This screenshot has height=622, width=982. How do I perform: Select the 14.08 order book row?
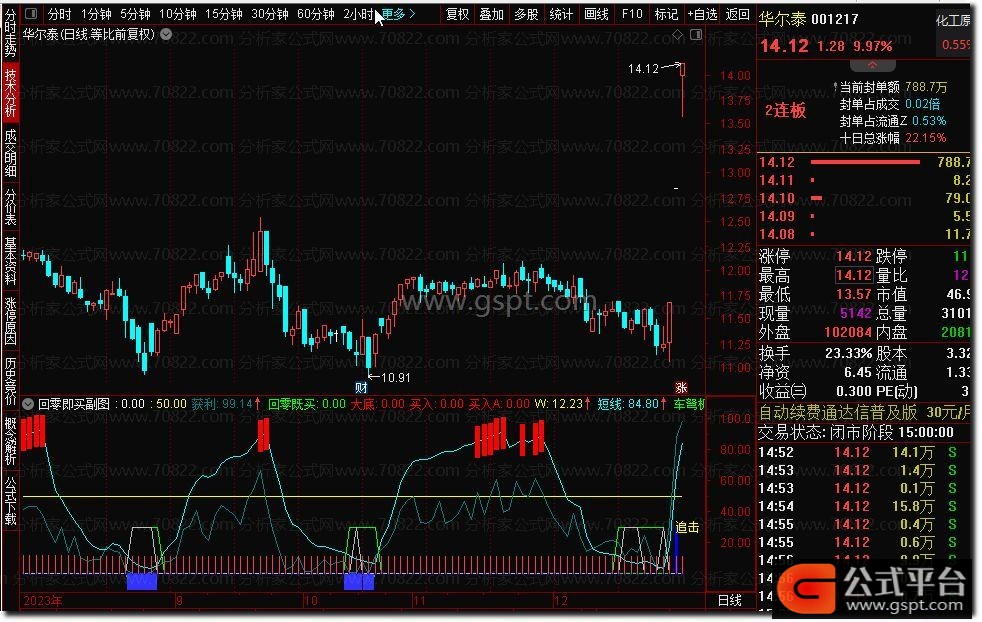point(864,235)
